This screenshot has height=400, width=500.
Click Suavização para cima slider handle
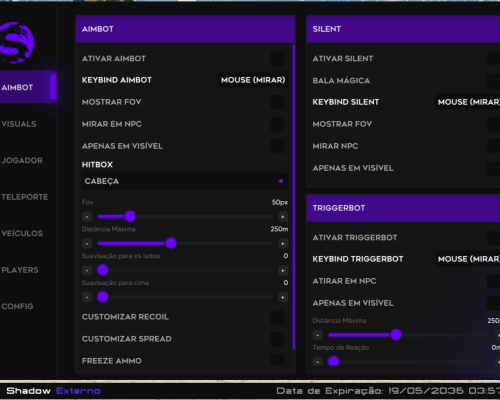tap(103, 297)
